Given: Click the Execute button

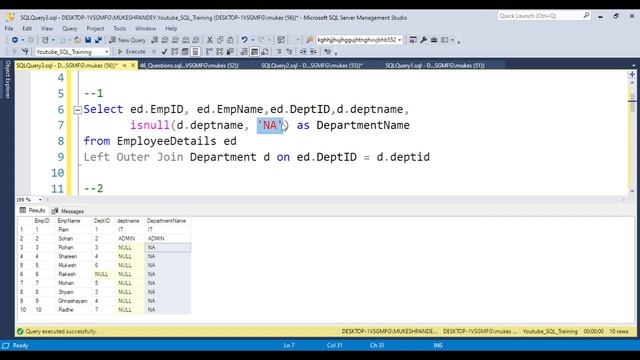Looking at the screenshot, I should pos(131,52).
